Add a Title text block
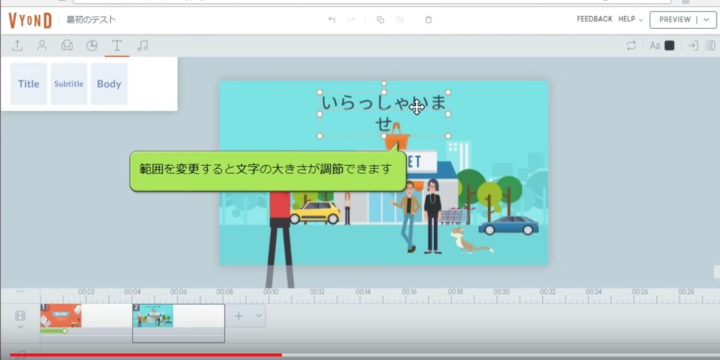This screenshot has width=720, height=360. click(28, 84)
